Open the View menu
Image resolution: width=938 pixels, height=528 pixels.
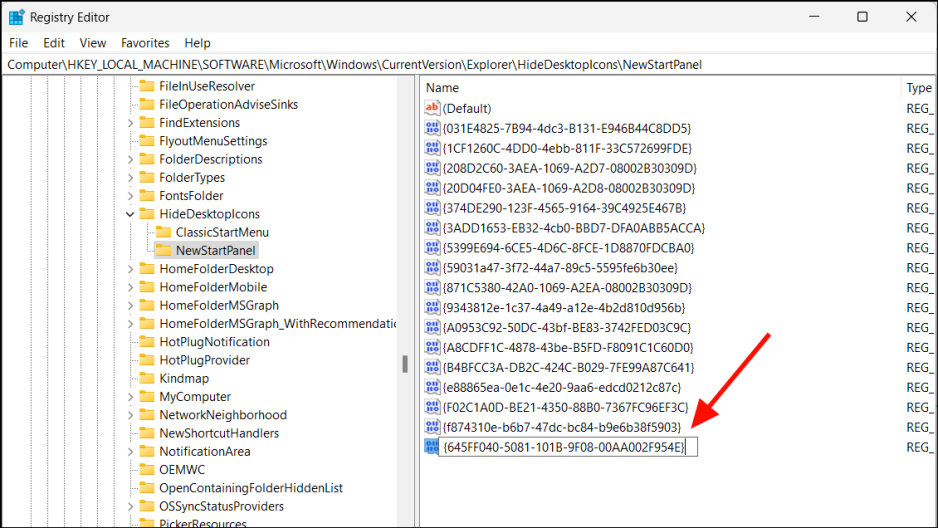click(93, 43)
